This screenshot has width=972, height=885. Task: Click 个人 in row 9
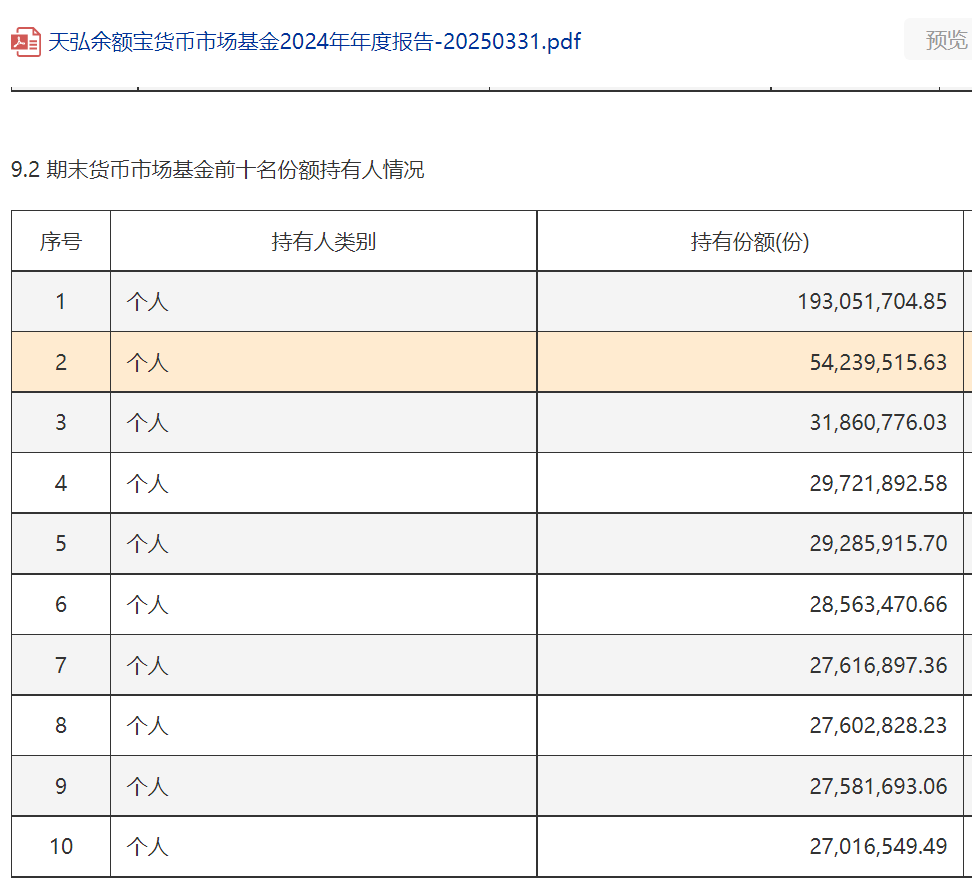148,786
